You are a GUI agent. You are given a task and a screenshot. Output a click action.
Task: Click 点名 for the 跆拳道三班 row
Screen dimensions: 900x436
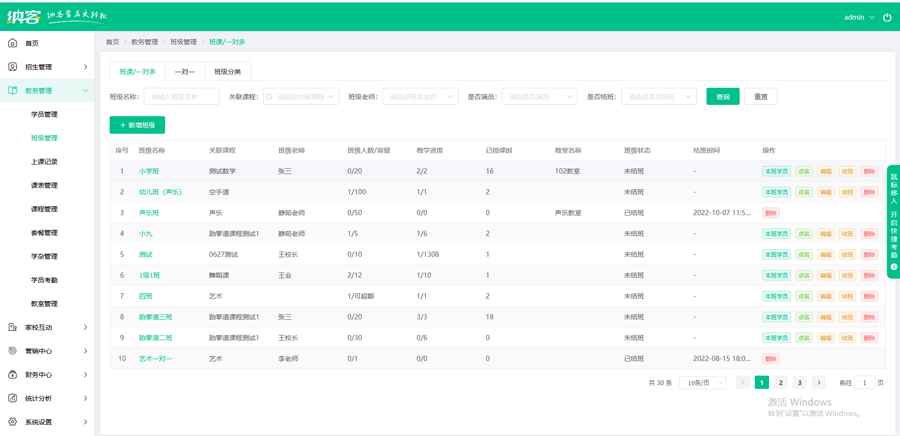coord(804,317)
